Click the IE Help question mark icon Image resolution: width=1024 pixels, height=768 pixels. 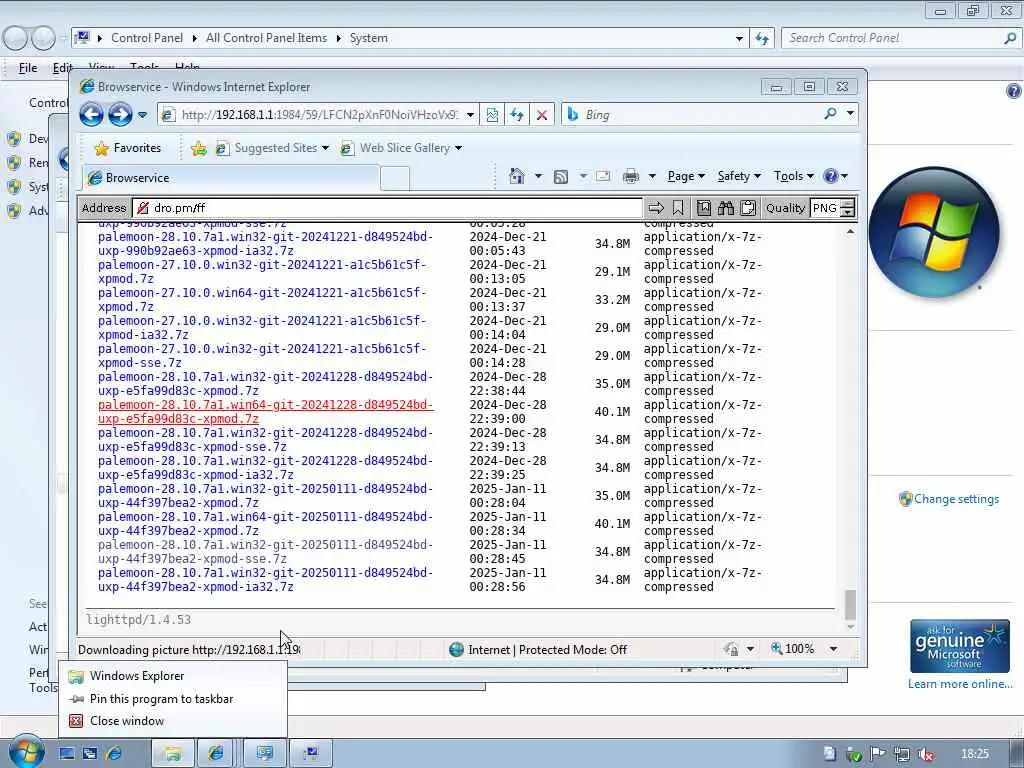(x=831, y=176)
